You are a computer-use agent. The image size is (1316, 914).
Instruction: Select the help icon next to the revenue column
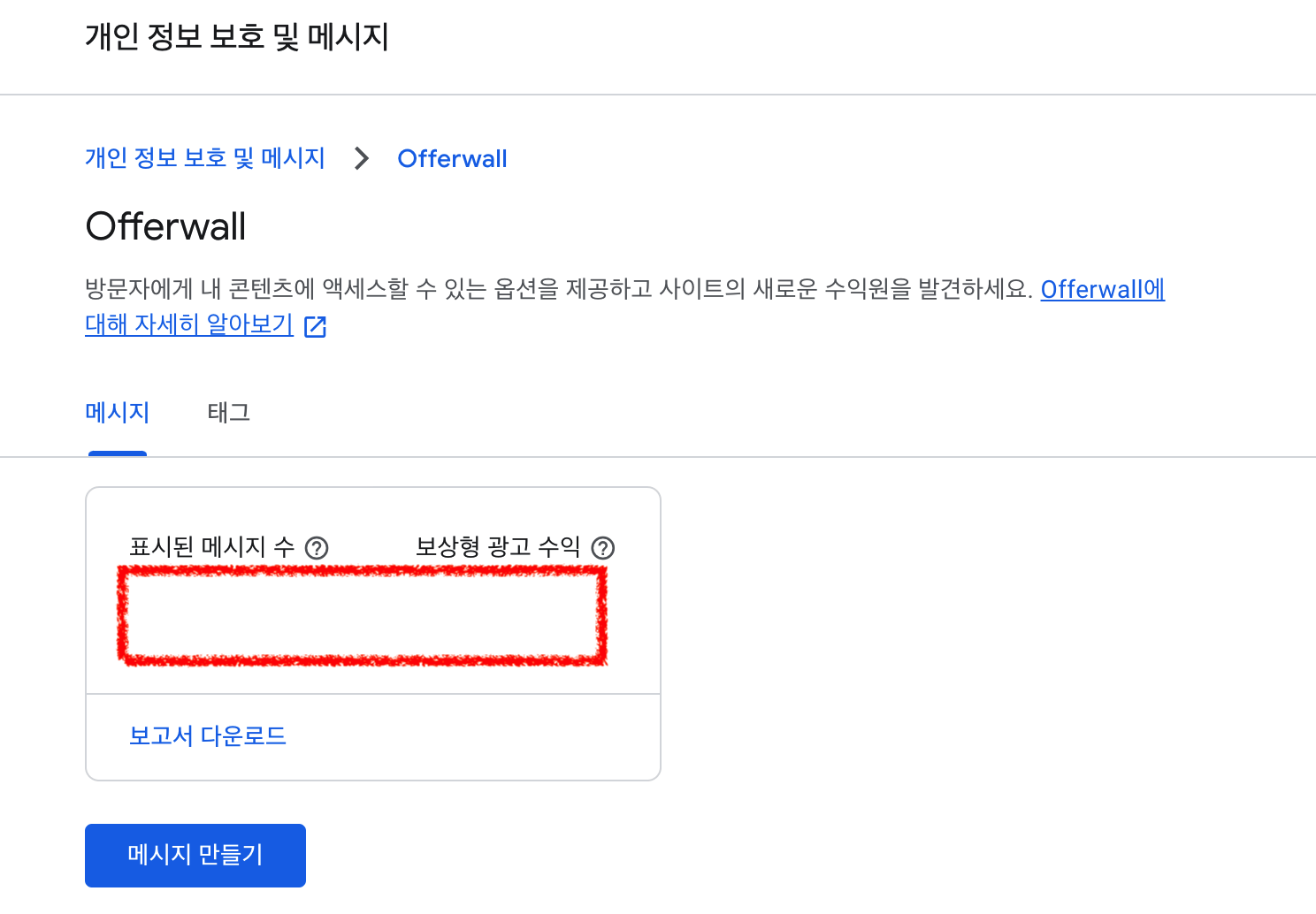coord(605,548)
